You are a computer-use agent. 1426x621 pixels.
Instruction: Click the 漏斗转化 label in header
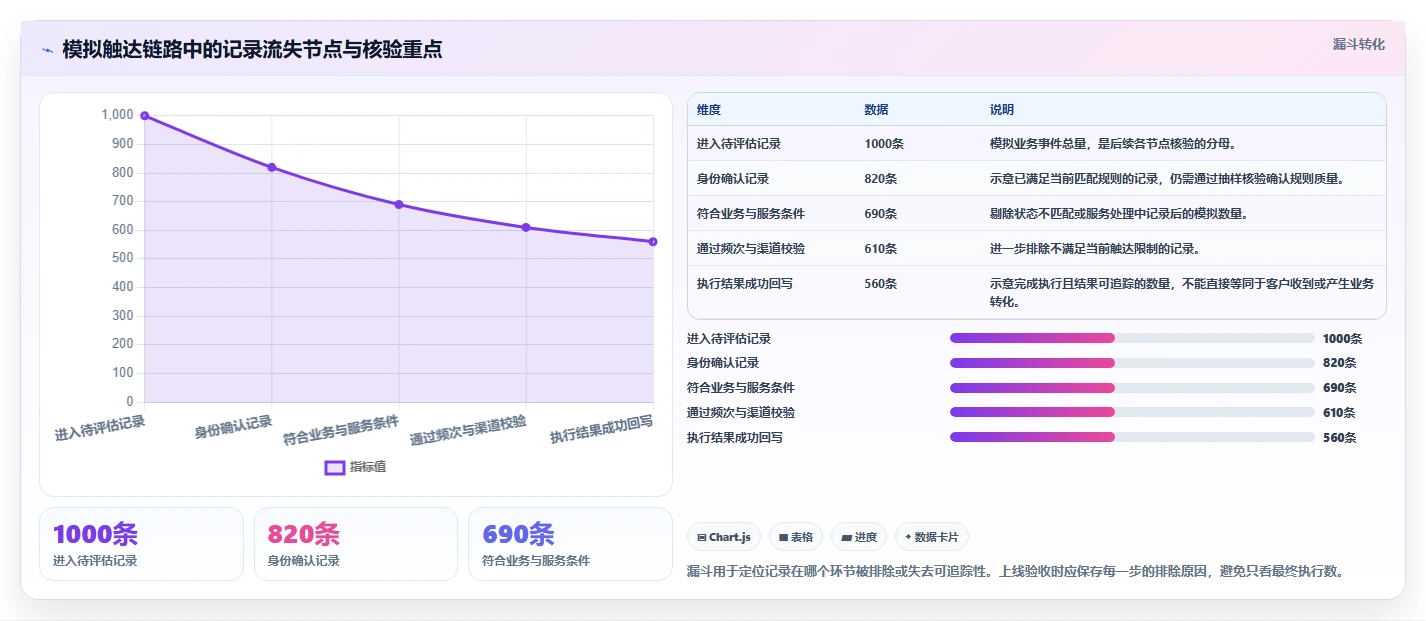click(x=1359, y=44)
